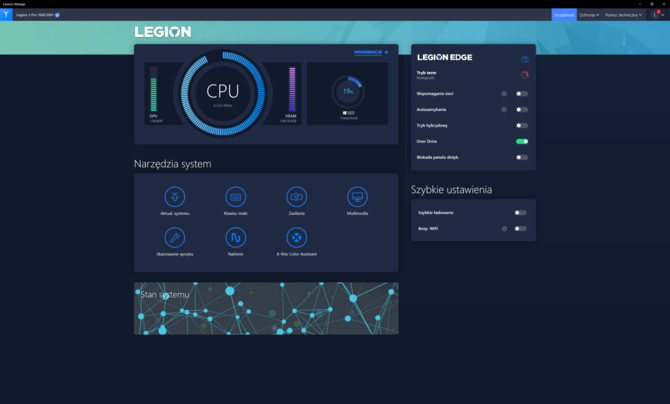
Task: Launch Skanowanie sprzętu wrench icon
Action: click(175, 238)
